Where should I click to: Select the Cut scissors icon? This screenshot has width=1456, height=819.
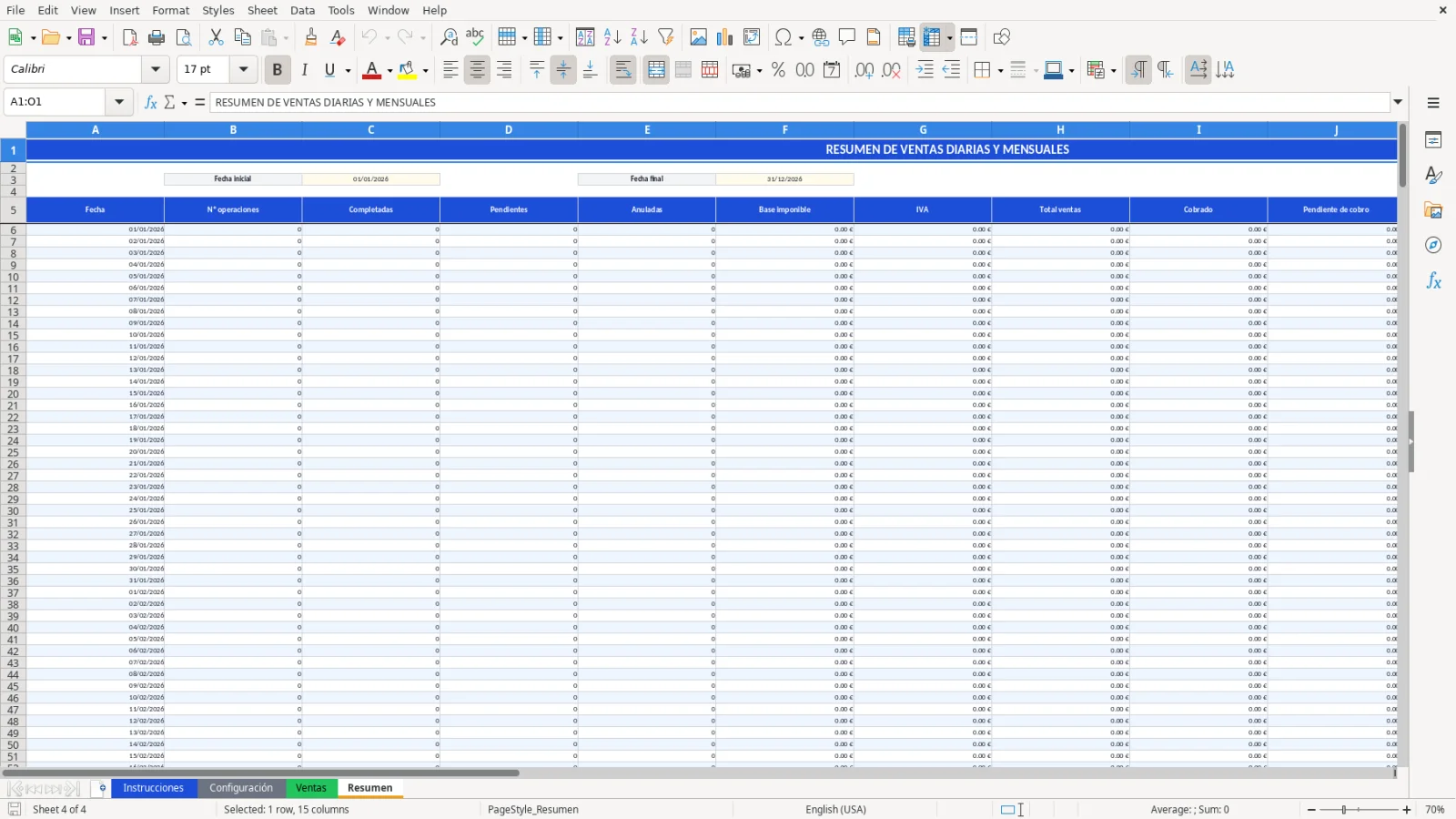pos(216,37)
